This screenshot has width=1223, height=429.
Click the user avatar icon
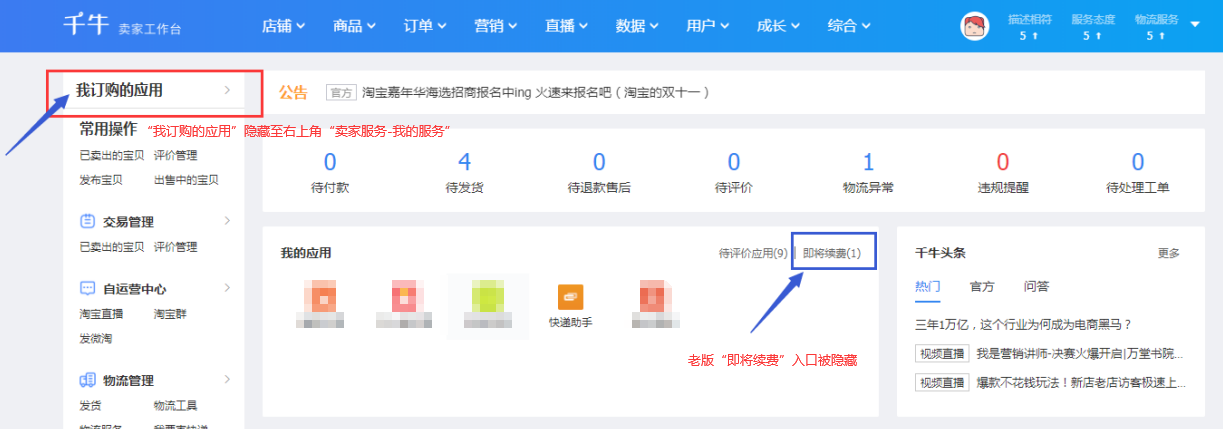pos(975,26)
